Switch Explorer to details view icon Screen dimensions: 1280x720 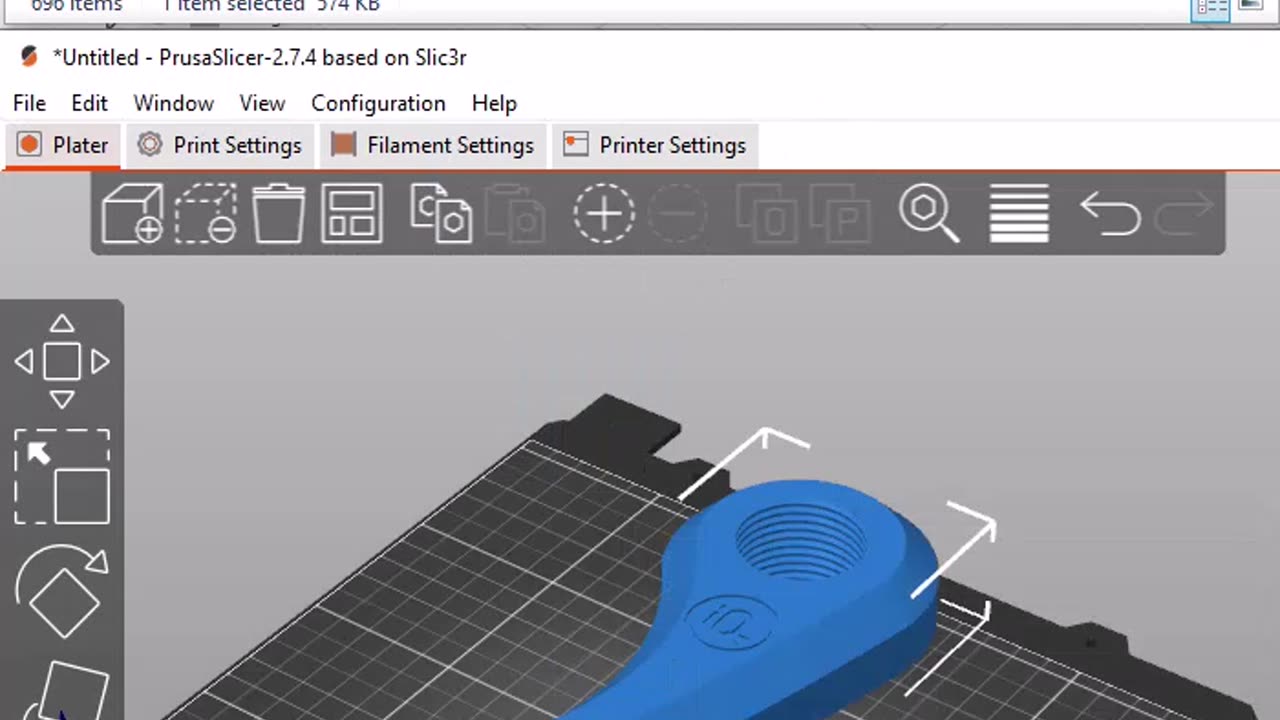pos(1211,8)
